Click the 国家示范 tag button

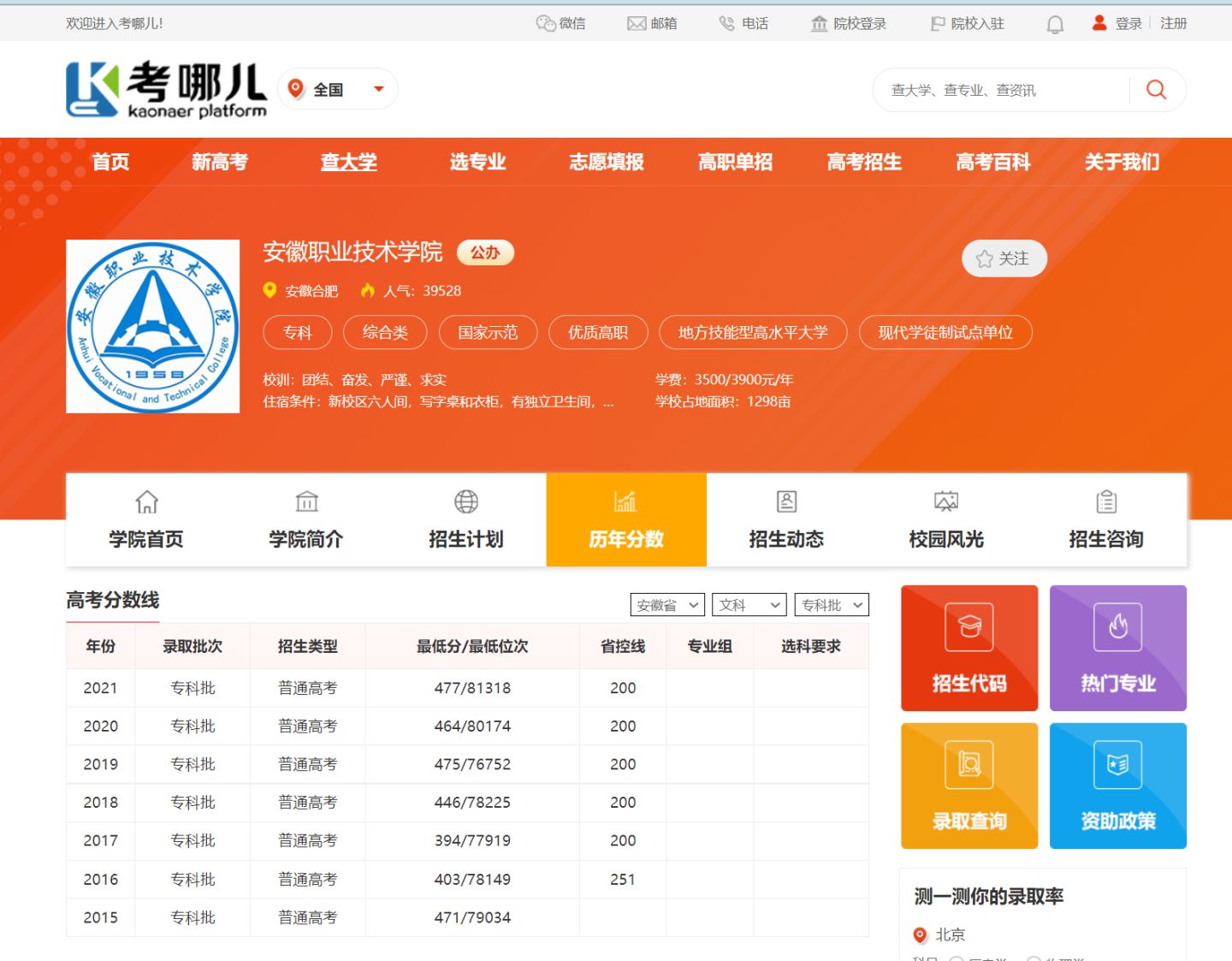[x=488, y=332]
